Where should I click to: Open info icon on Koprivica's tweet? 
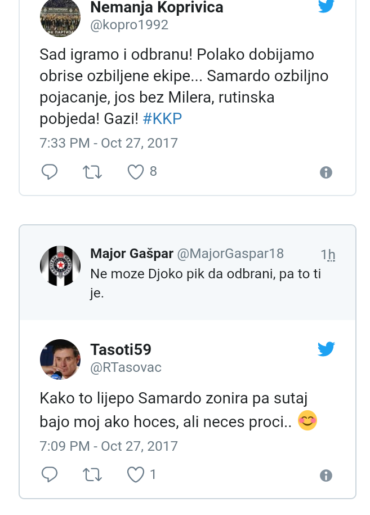click(x=326, y=172)
